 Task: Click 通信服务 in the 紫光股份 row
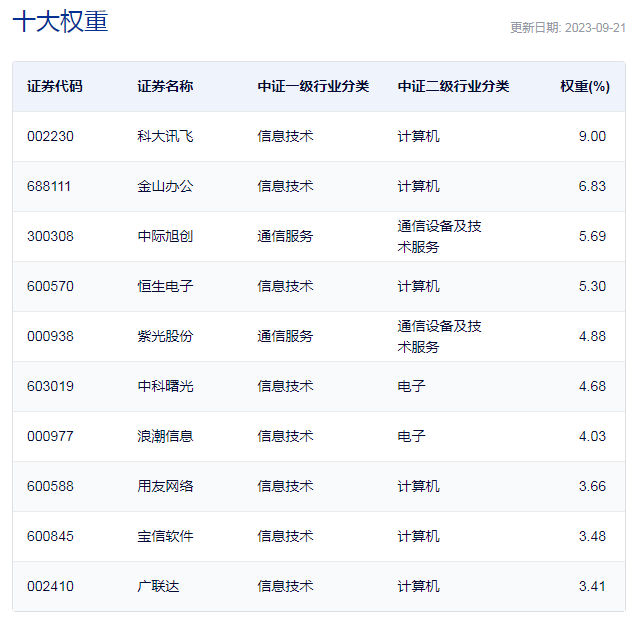(x=285, y=336)
